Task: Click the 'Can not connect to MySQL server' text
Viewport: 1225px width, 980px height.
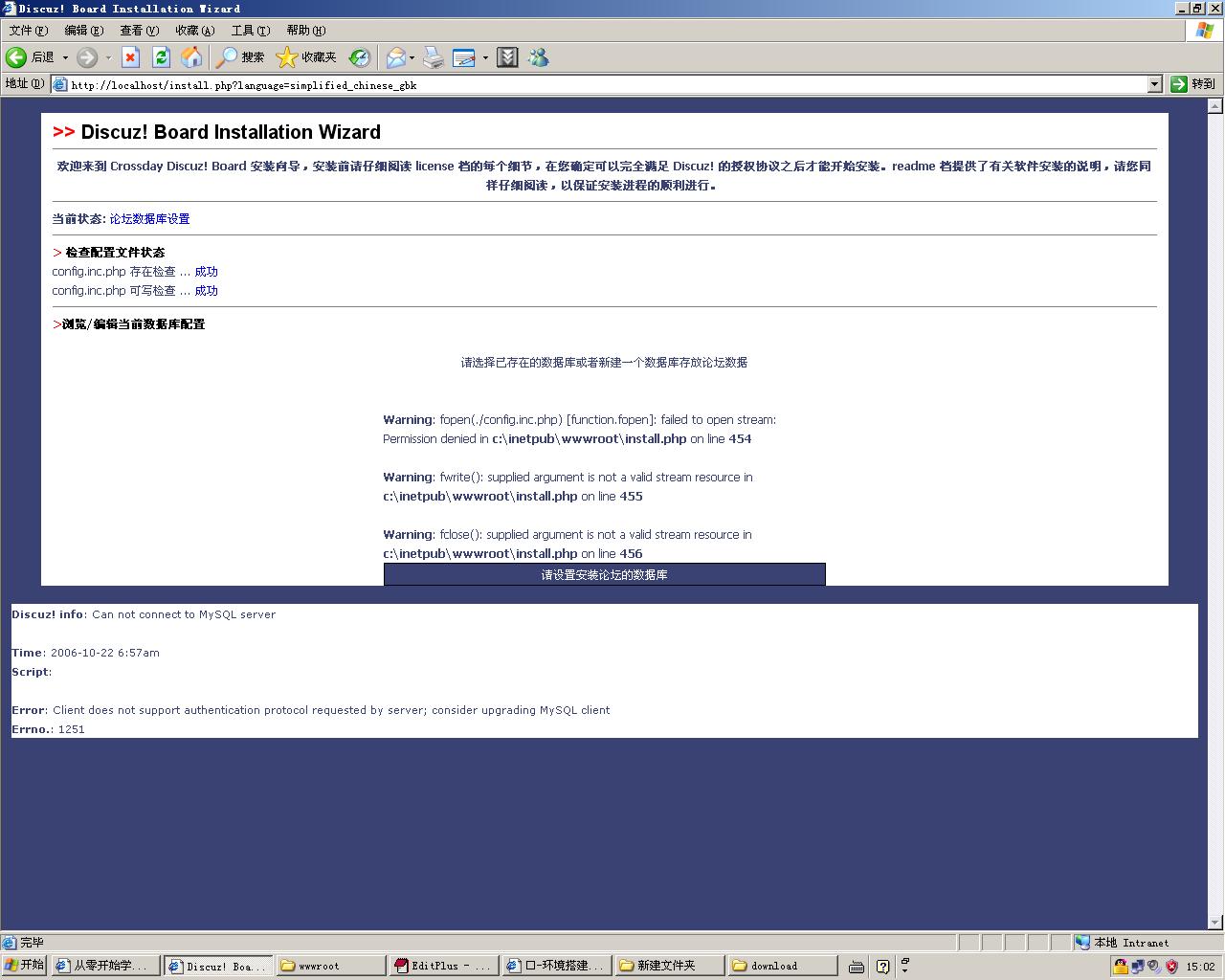Action: 184,614
